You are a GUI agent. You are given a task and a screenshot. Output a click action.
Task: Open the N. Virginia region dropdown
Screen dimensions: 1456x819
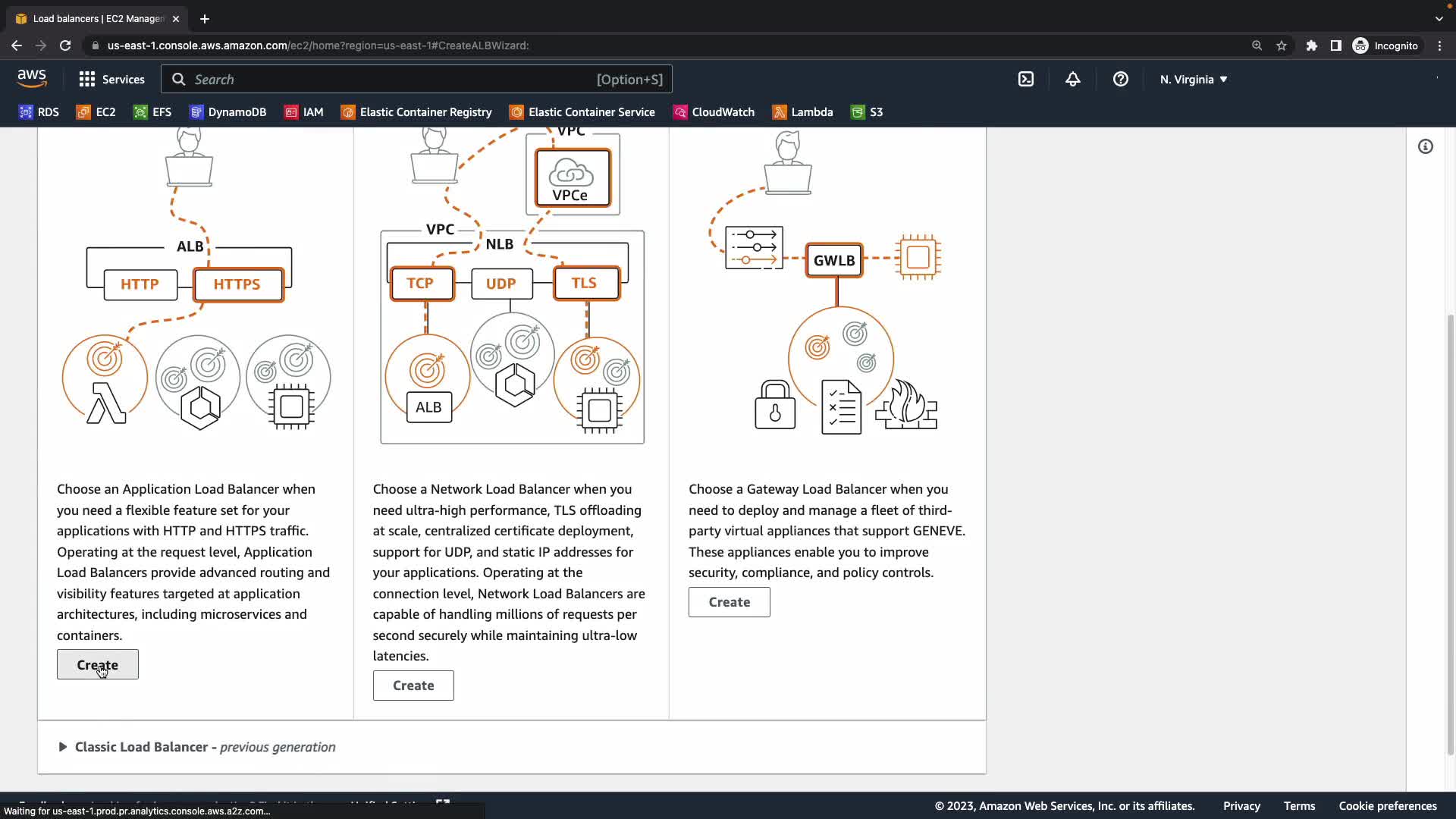pos(1193,79)
